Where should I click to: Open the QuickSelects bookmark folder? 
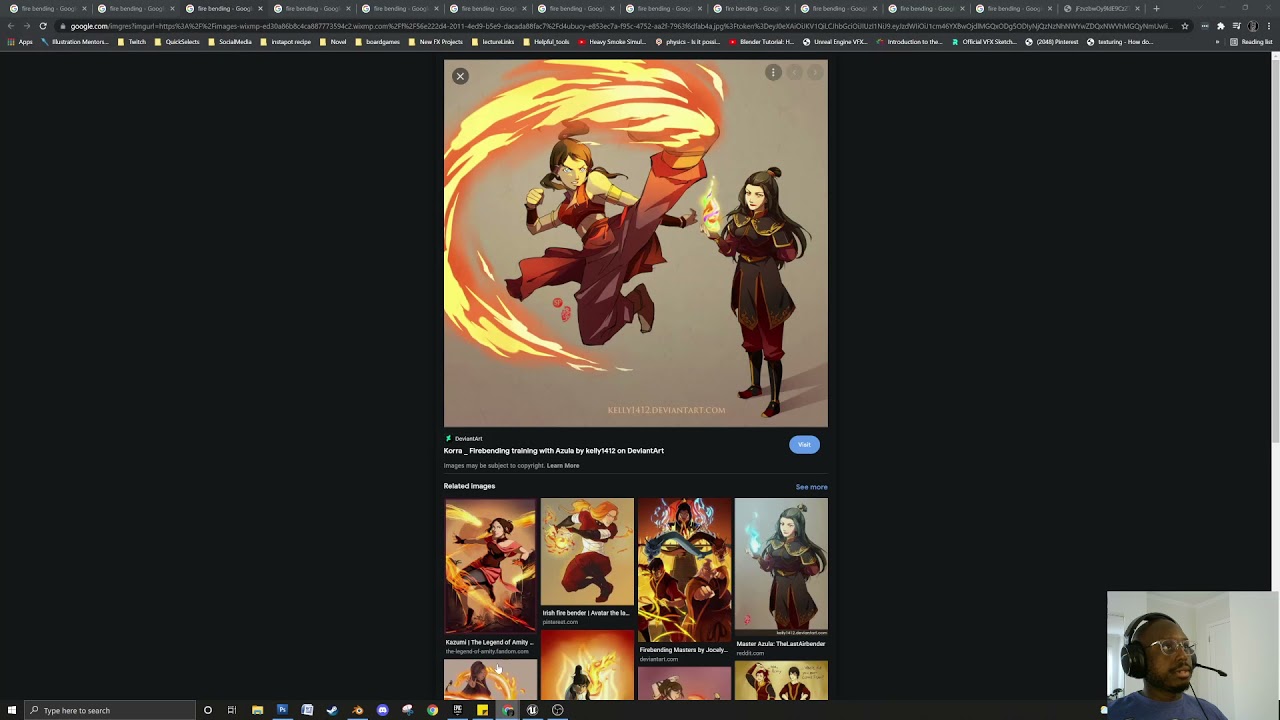point(177,42)
